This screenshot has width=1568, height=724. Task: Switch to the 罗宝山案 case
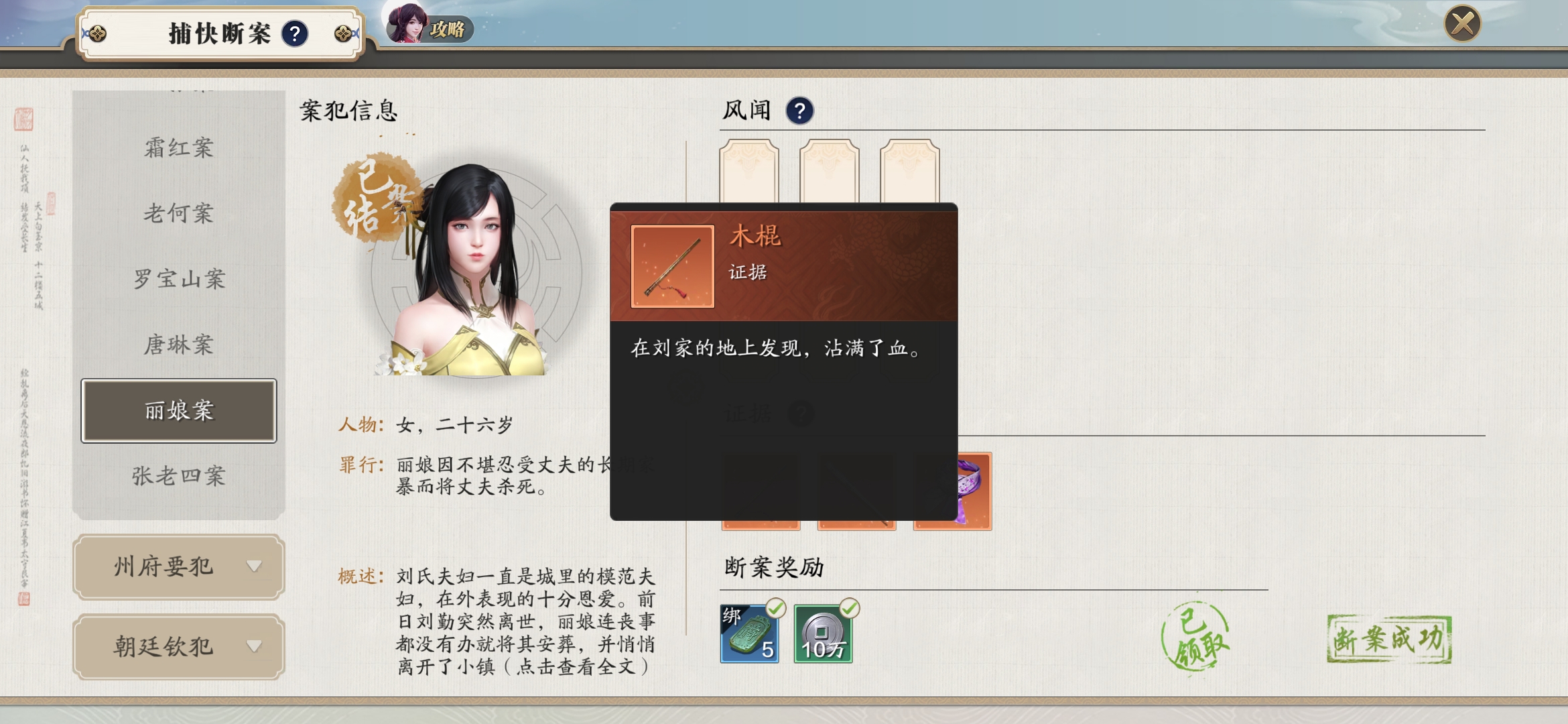(179, 279)
